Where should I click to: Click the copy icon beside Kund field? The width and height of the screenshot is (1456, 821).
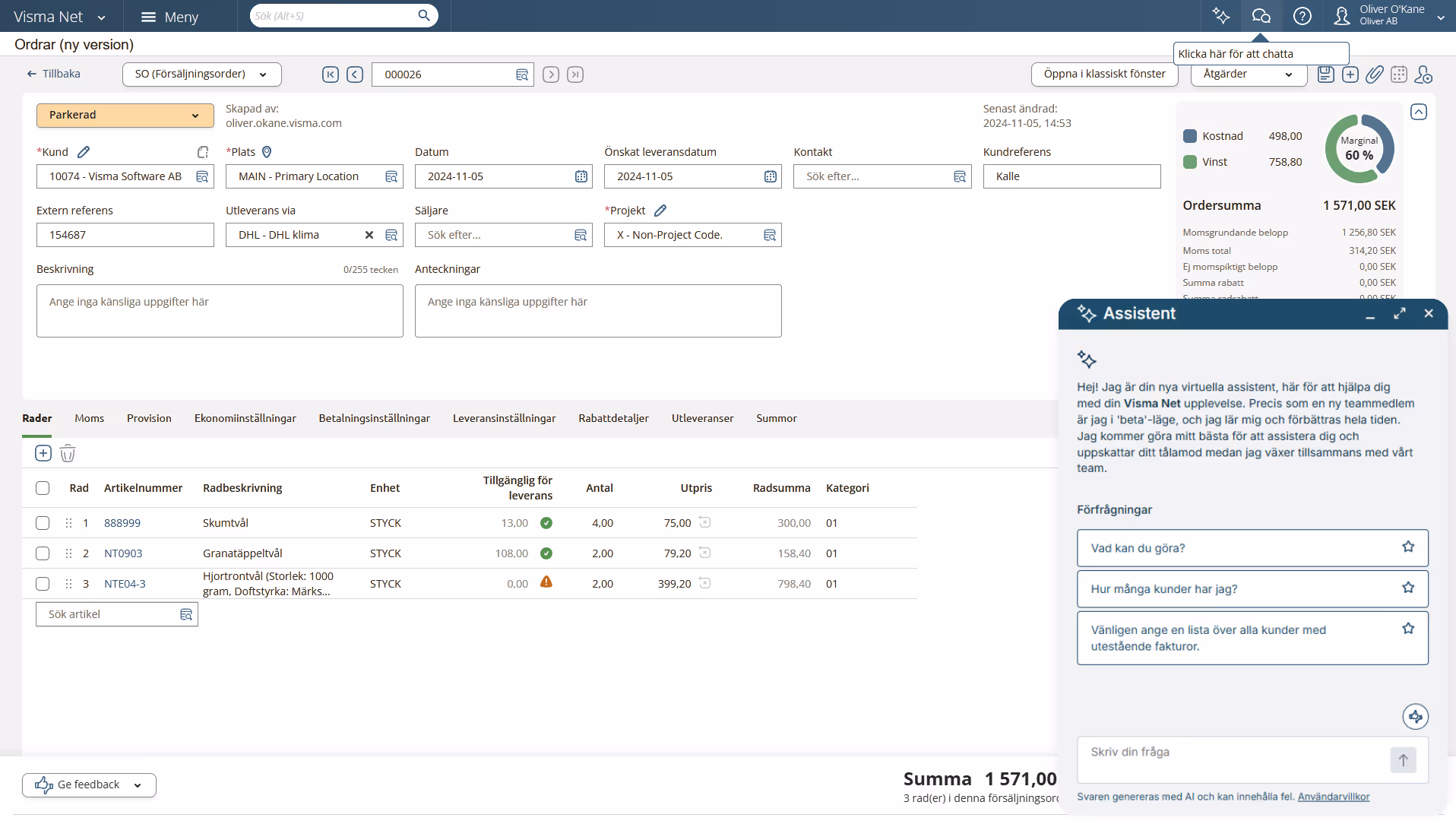click(203, 152)
